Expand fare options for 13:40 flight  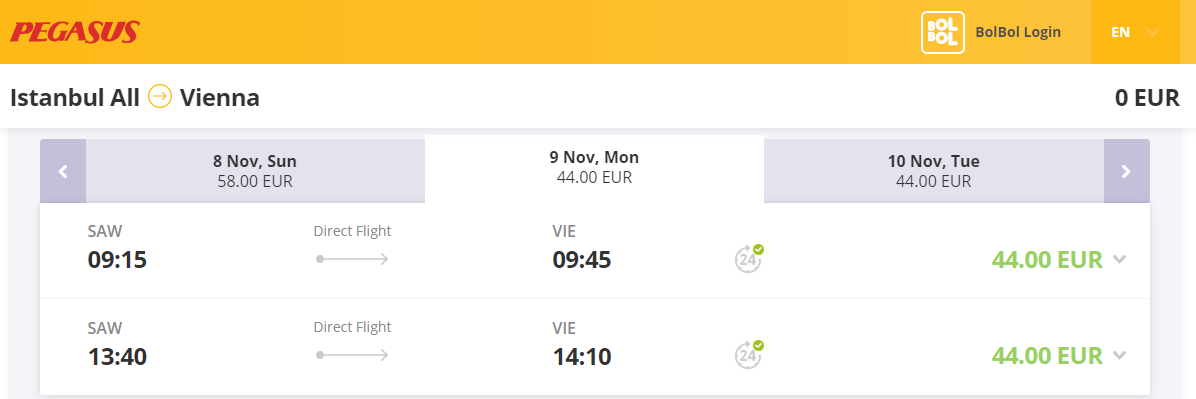(x=1119, y=356)
